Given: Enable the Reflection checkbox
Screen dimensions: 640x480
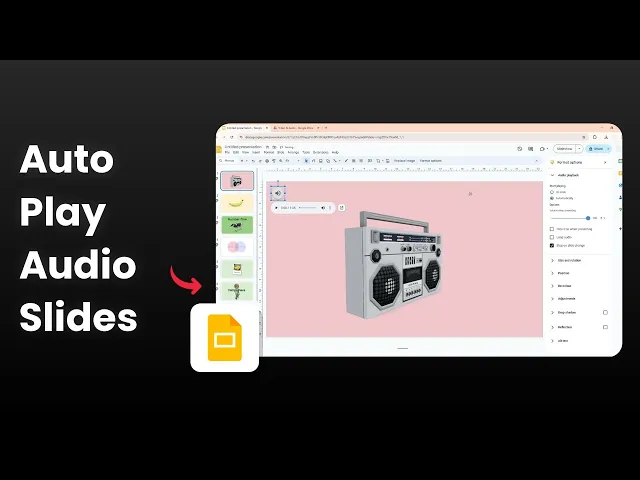Looking at the screenshot, I should (605, 327).
